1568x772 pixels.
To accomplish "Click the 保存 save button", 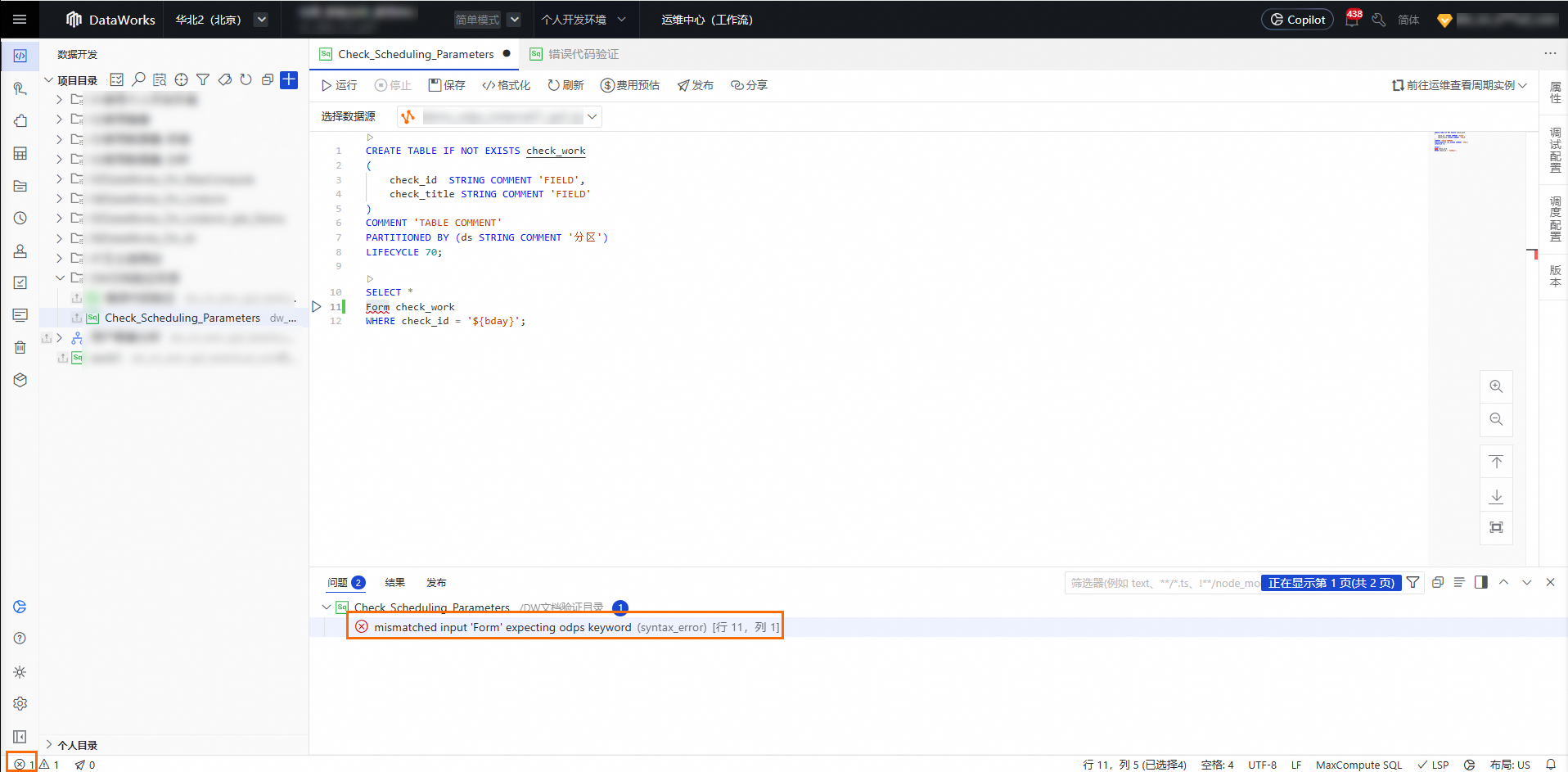I will pyautogui.click(x=447, y=85).
